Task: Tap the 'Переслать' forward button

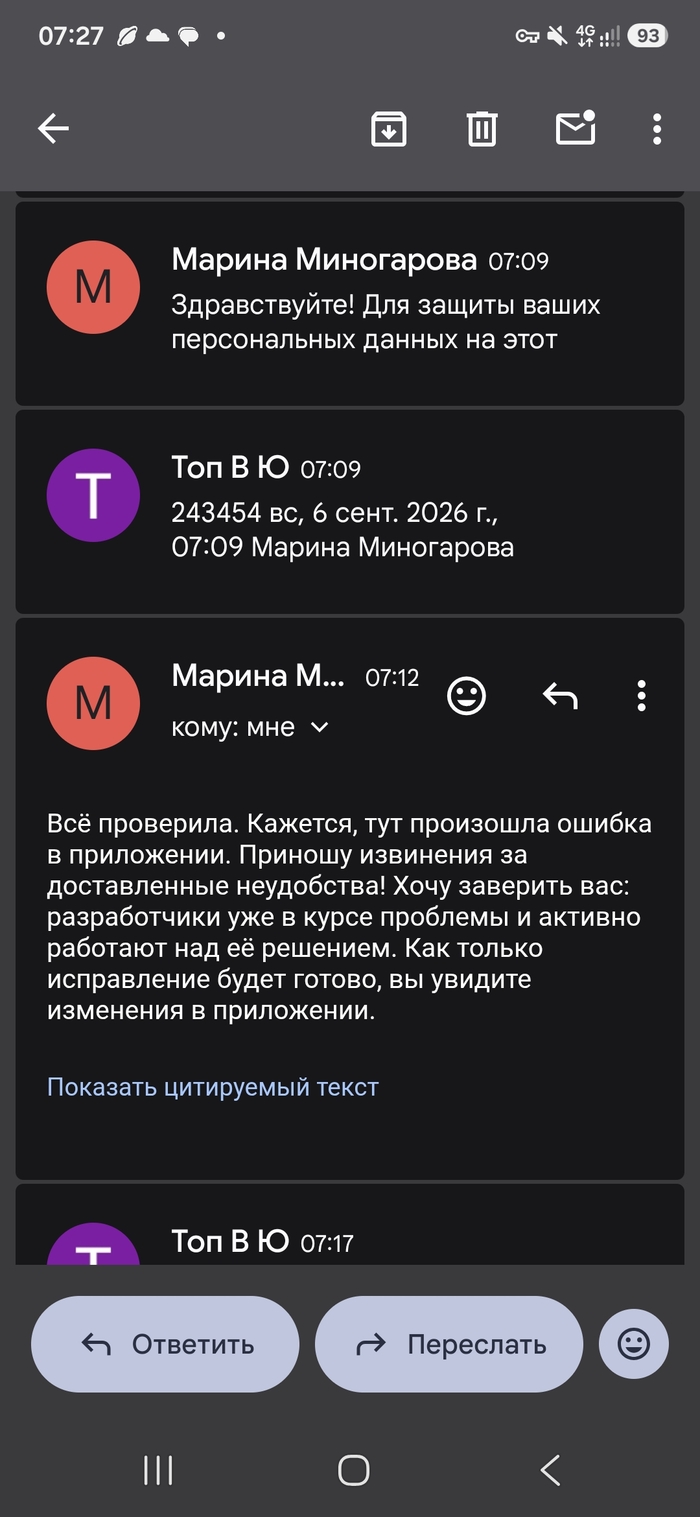Action: [x=449, y=1344]
